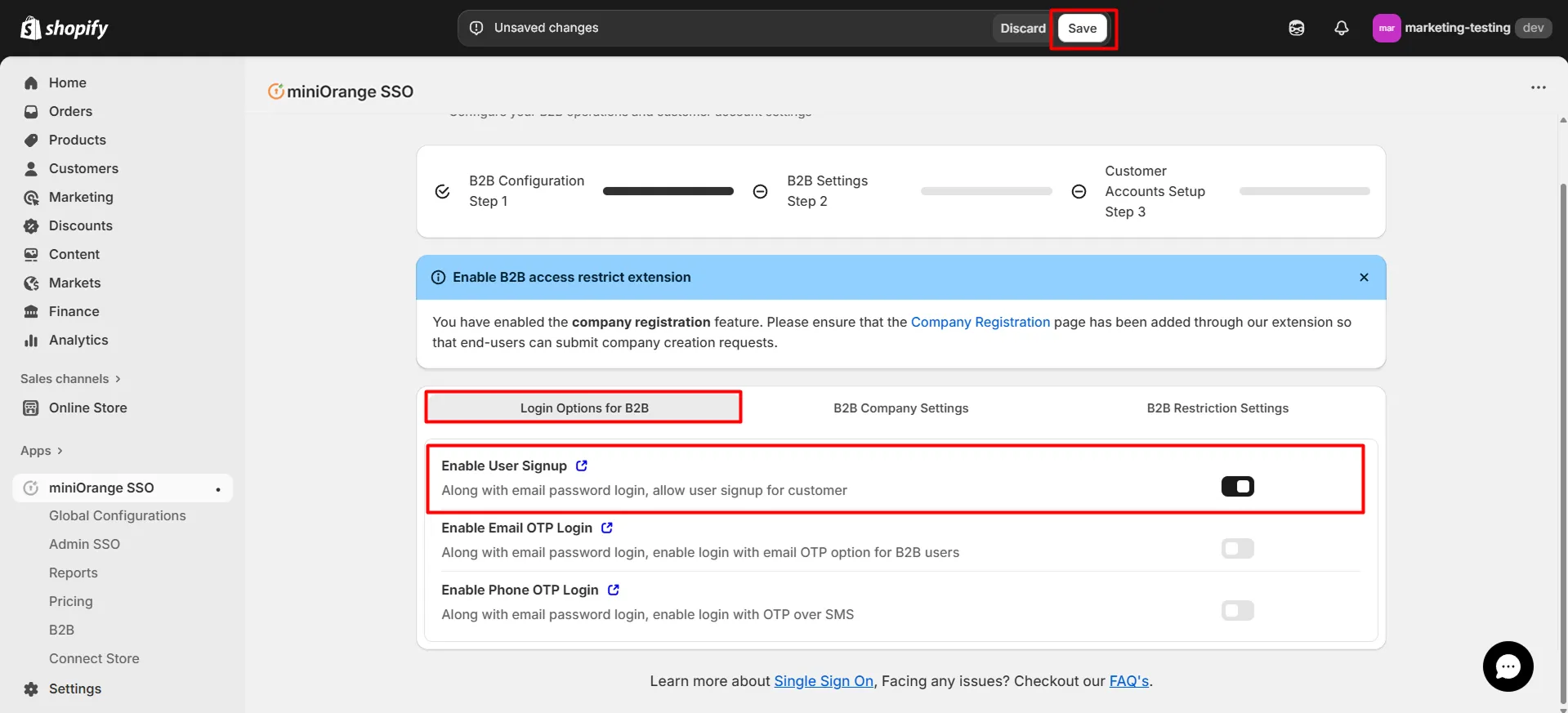This screenshot has height=713, width=1568.
Task: Open the app's three-dot more menu
Action: point(1538,87)
